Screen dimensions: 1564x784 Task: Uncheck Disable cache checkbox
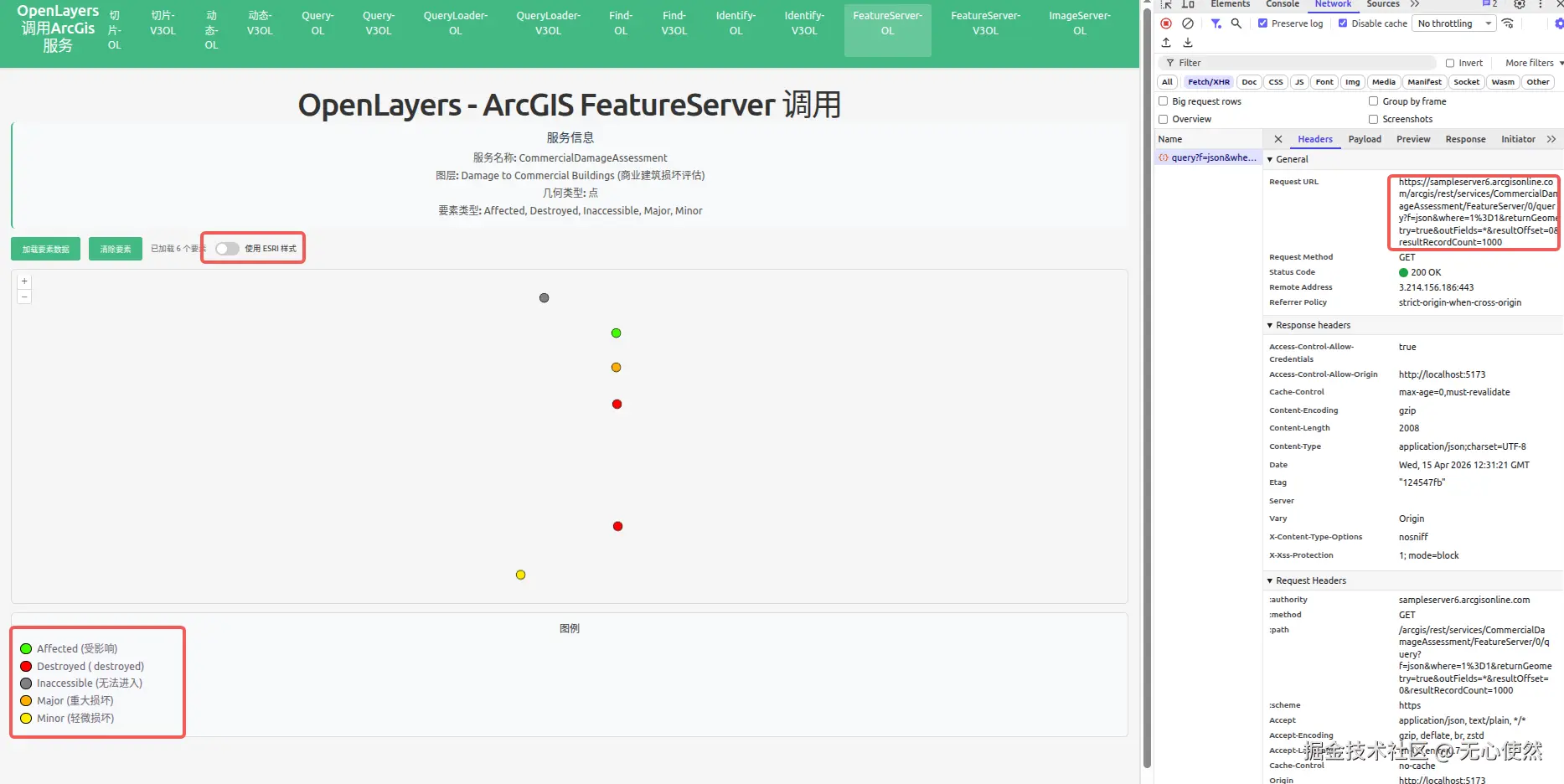(1343, 23)
